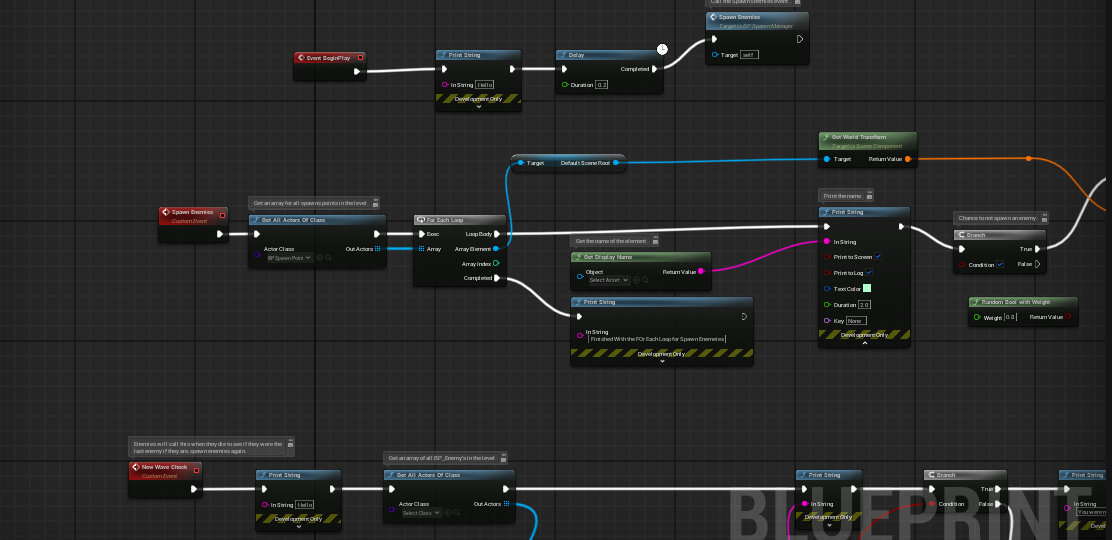This screenshot has width=1112, height=540.
Task: Click the Return Value pin on Random Bool with Weight
Action: pyautogui.click(x=1068, y=317)
